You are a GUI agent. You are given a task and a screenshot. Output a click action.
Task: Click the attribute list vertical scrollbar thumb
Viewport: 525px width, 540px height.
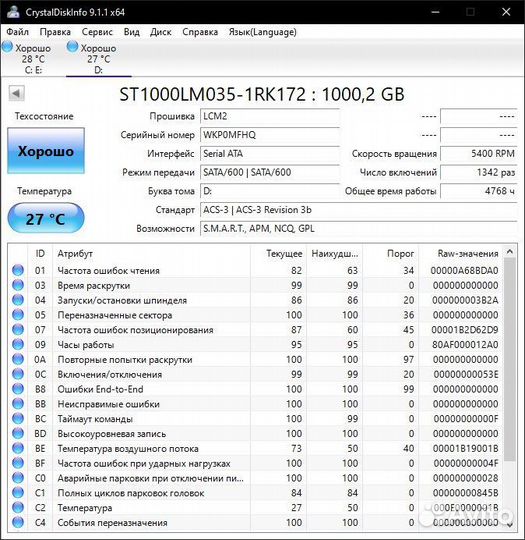click(510, 360)
